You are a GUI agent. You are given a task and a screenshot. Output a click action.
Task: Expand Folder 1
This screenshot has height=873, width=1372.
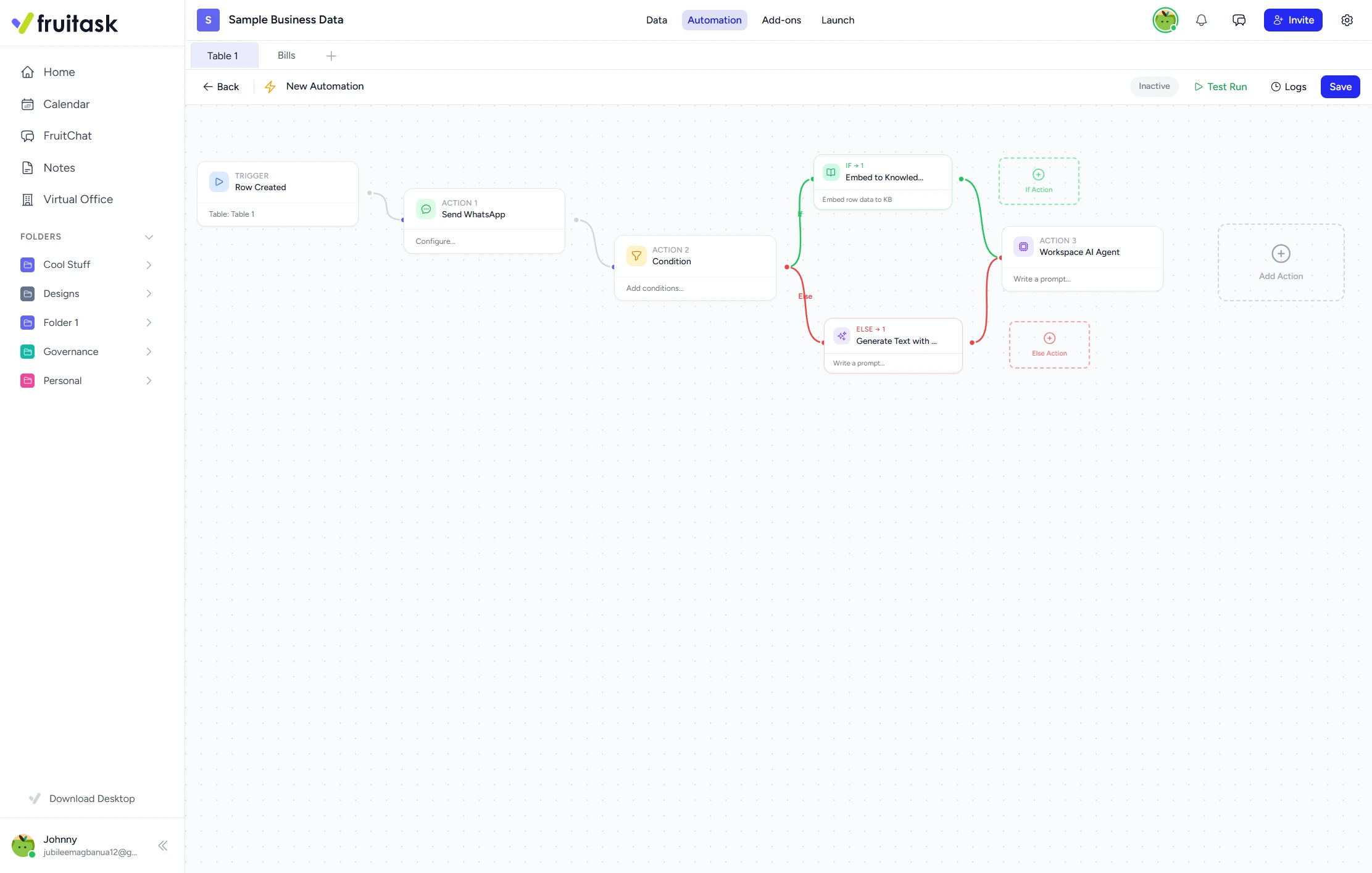[x=149, y=323]
